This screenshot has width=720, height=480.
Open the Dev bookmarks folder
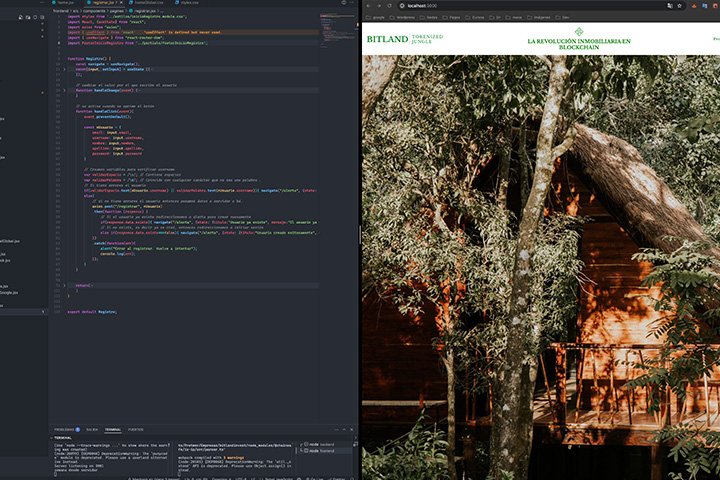562,17
